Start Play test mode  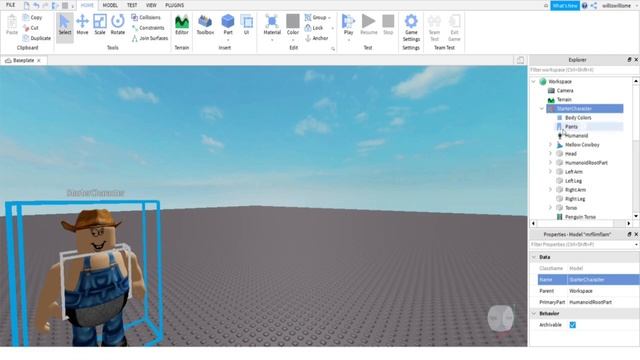(349, 24)
